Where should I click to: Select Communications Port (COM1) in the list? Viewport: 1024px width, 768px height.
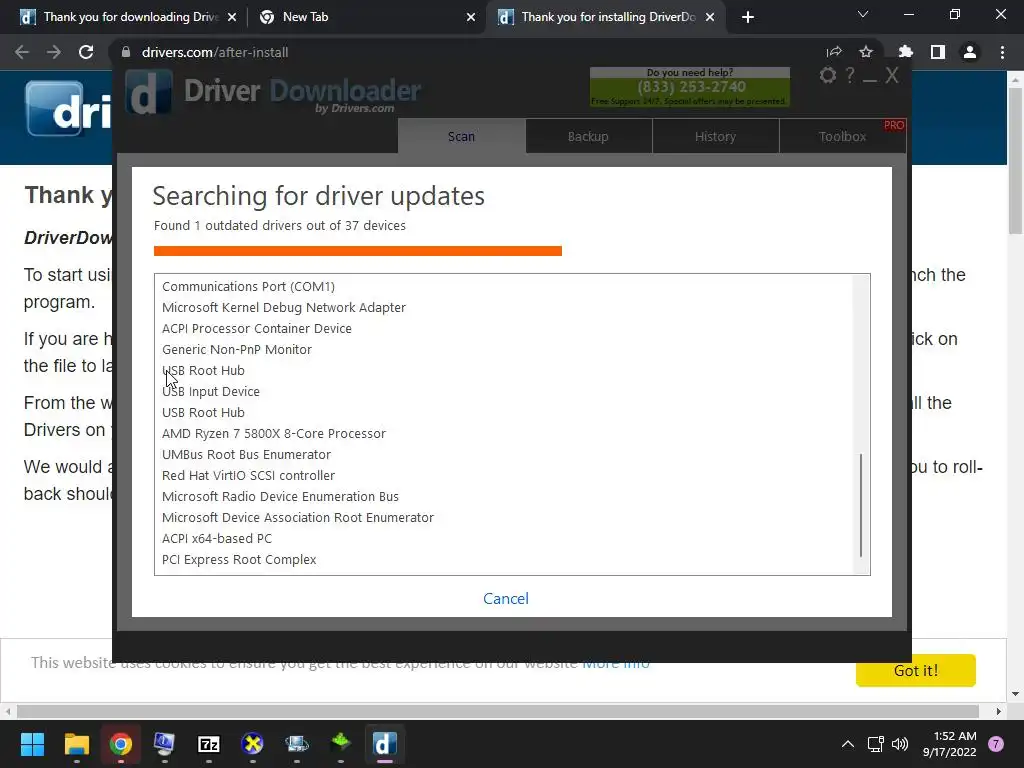point(248,286)
